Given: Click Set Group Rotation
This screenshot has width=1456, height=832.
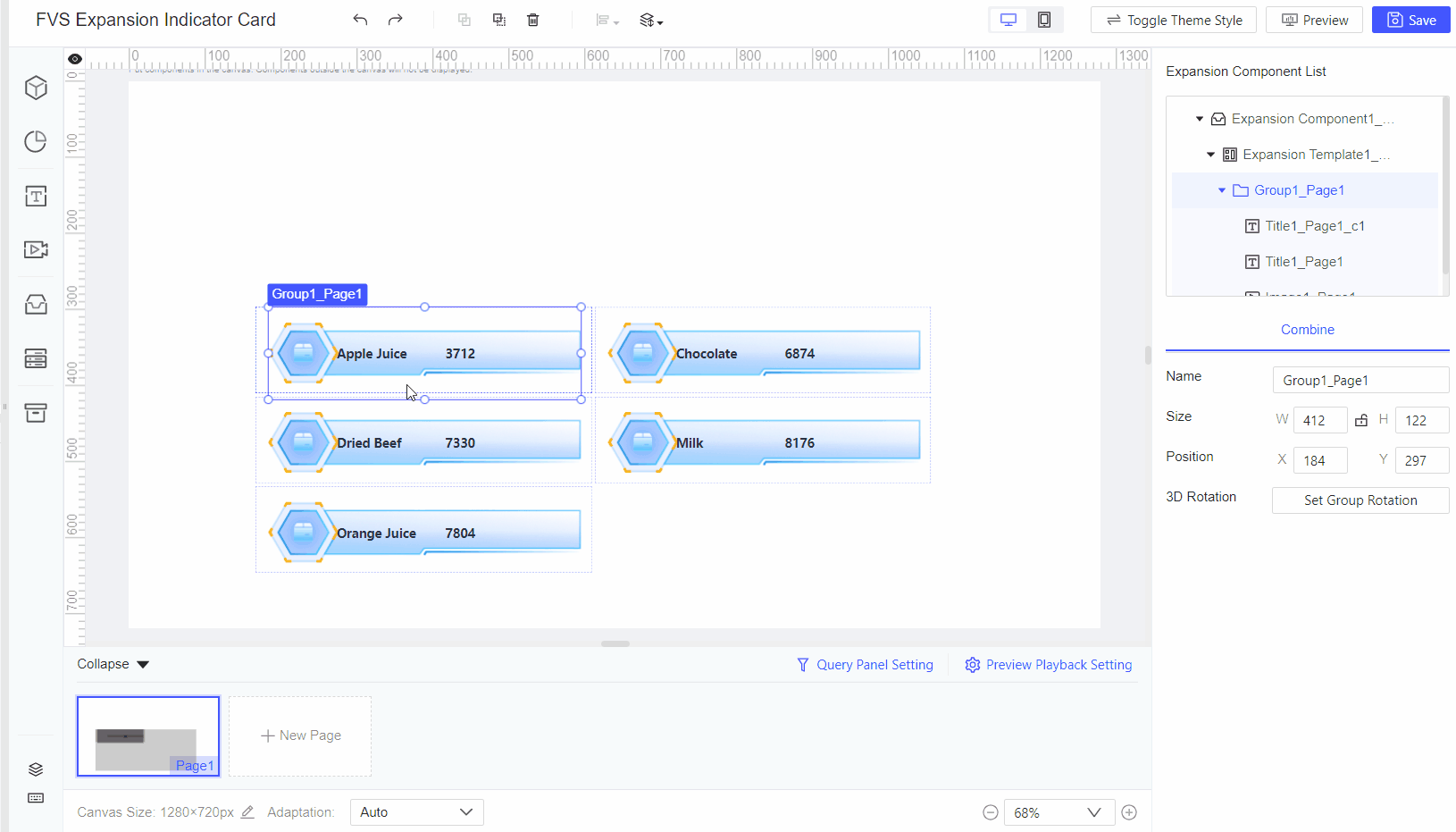Looking at the screenshot, I should point(1360,500).
